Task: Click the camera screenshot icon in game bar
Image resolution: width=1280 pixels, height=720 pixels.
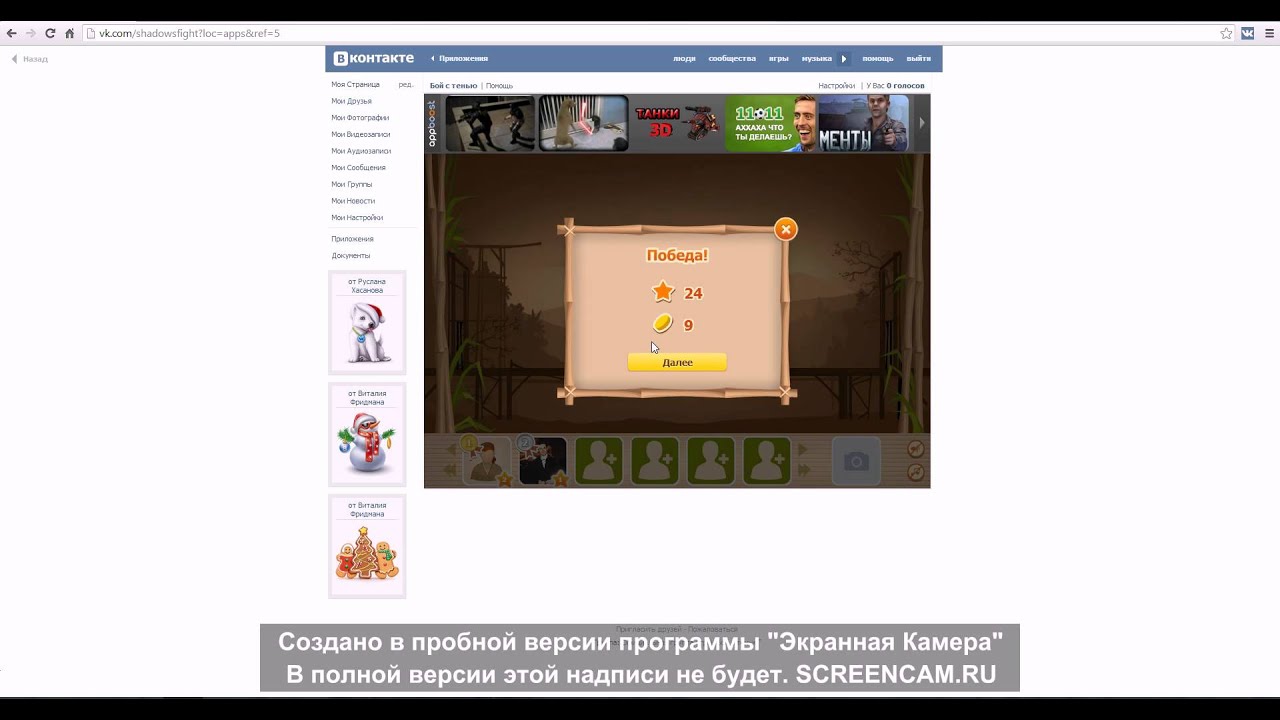Action: pyautogui.click(x=856, y=461)
